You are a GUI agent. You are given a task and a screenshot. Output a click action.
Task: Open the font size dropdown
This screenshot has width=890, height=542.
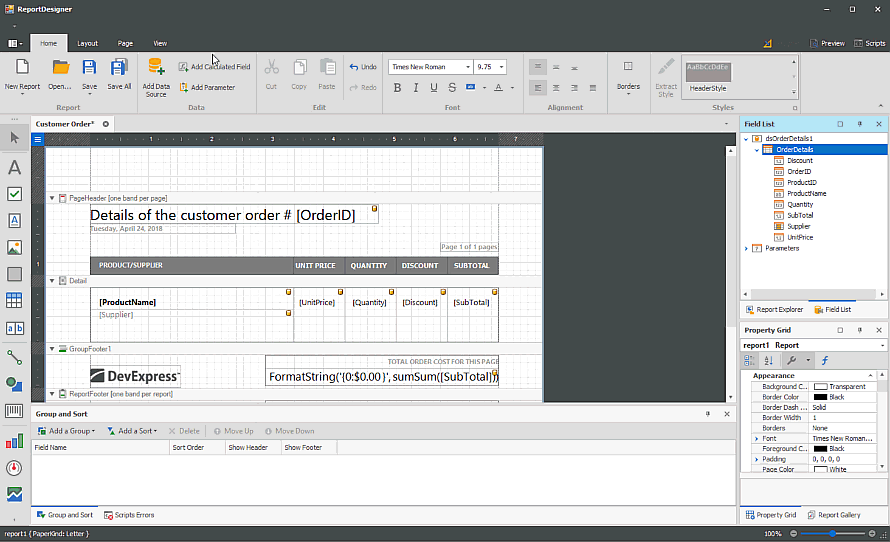coord(501,67)
